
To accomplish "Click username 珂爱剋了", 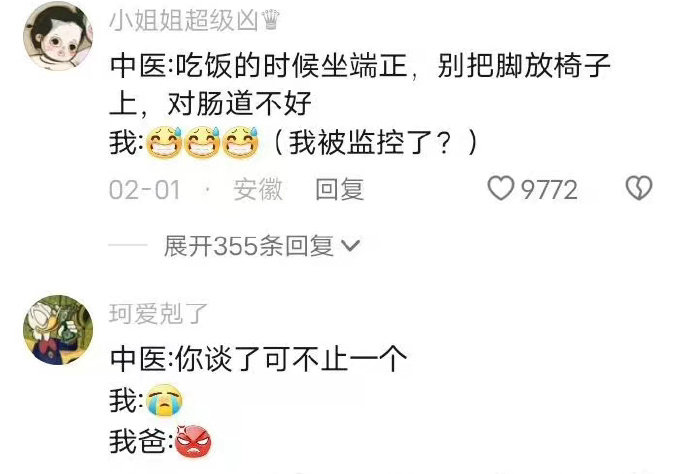I will [x=158, y=313].
